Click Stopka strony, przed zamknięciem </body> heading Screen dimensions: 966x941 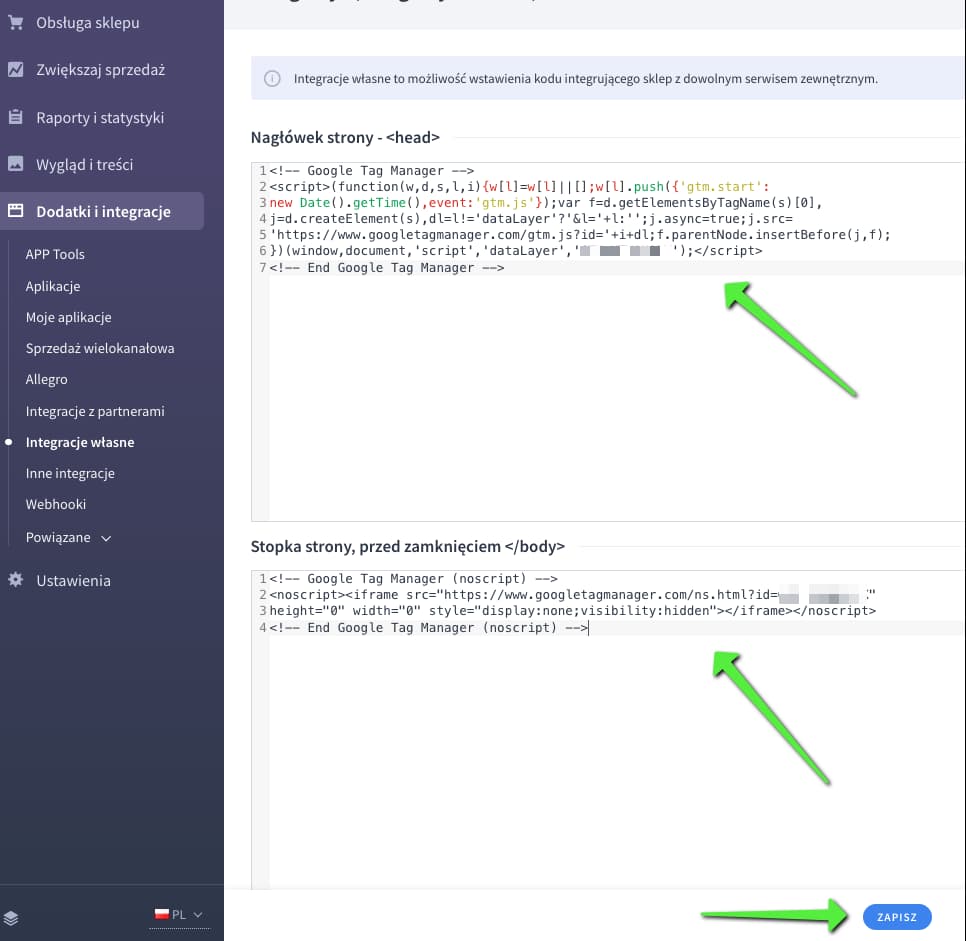pos(408,547)
